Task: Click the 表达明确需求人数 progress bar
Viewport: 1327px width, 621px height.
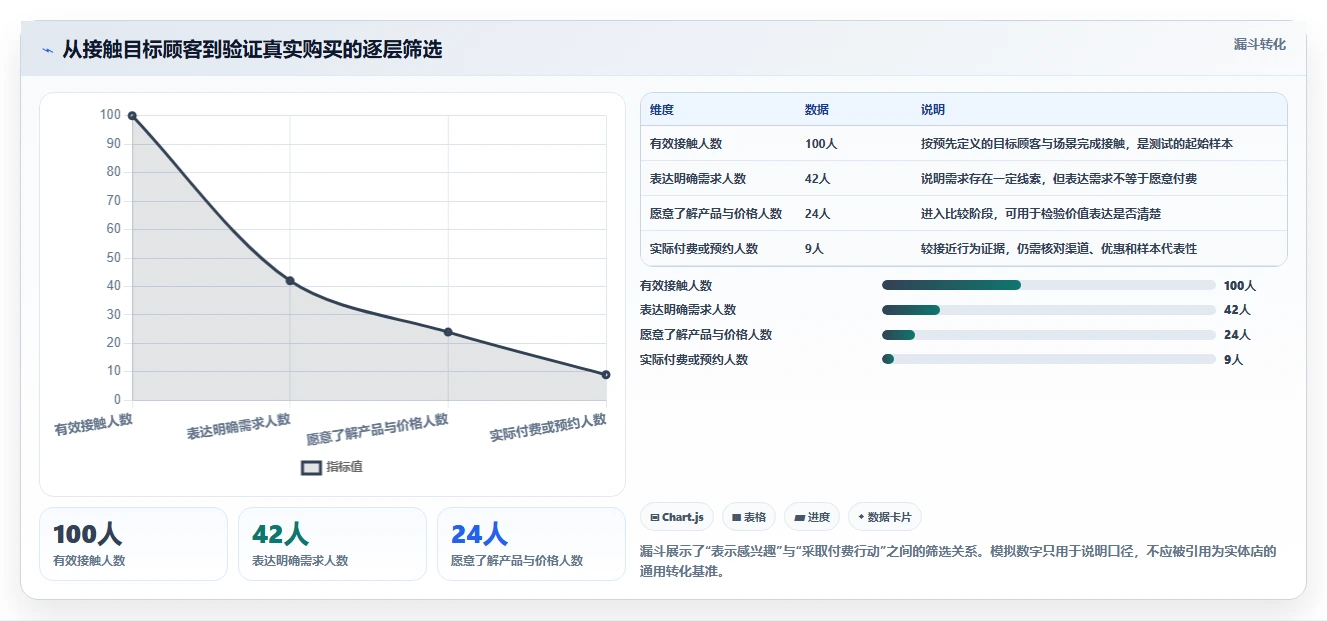Action: (1049, 310)
